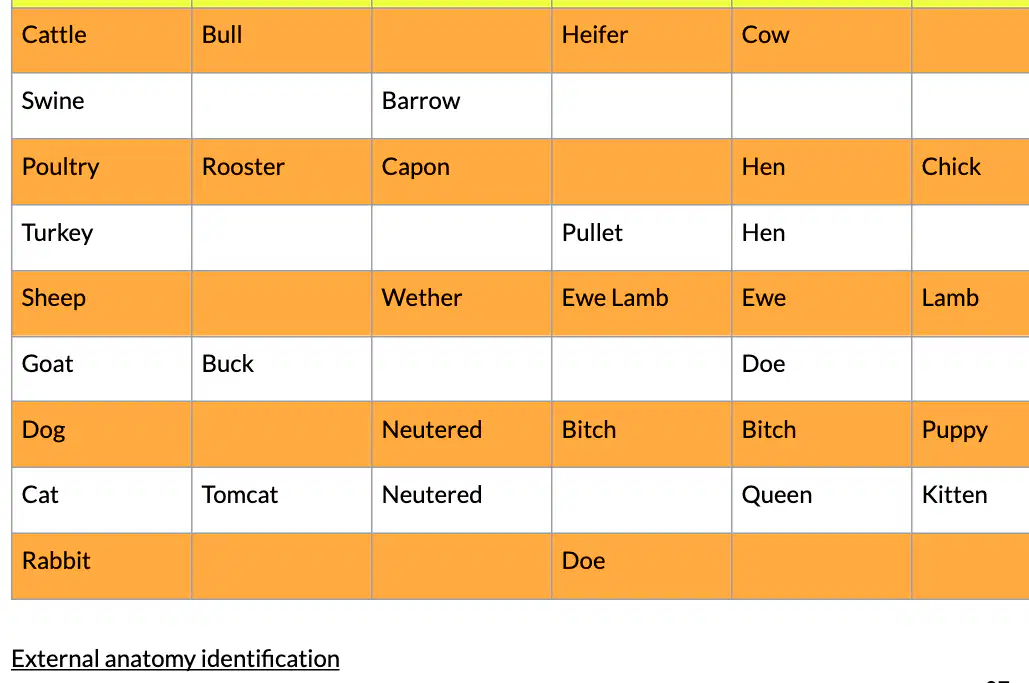This screenshot has height=683, width=1029.
Task: Click the Buck cell in Goat row
Action: [x=282, y=369]
